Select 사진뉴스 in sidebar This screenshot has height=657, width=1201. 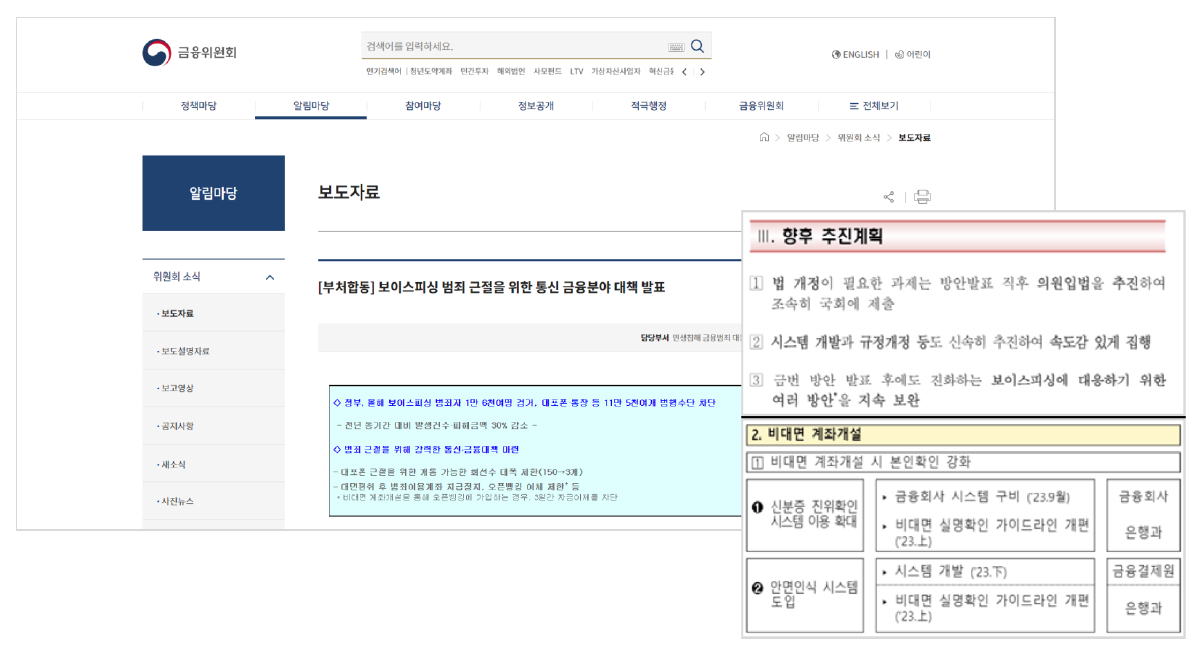213,501
